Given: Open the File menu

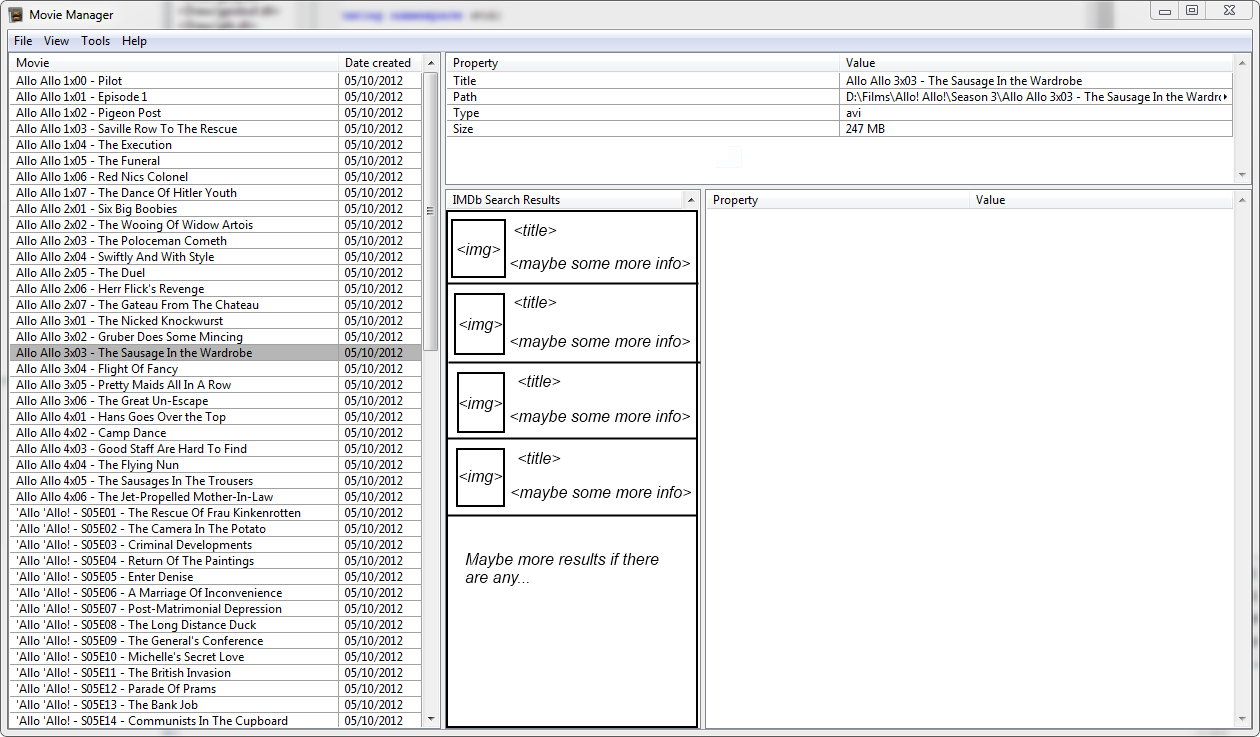Looking at the screenshot, I should [x=23, y=41].
